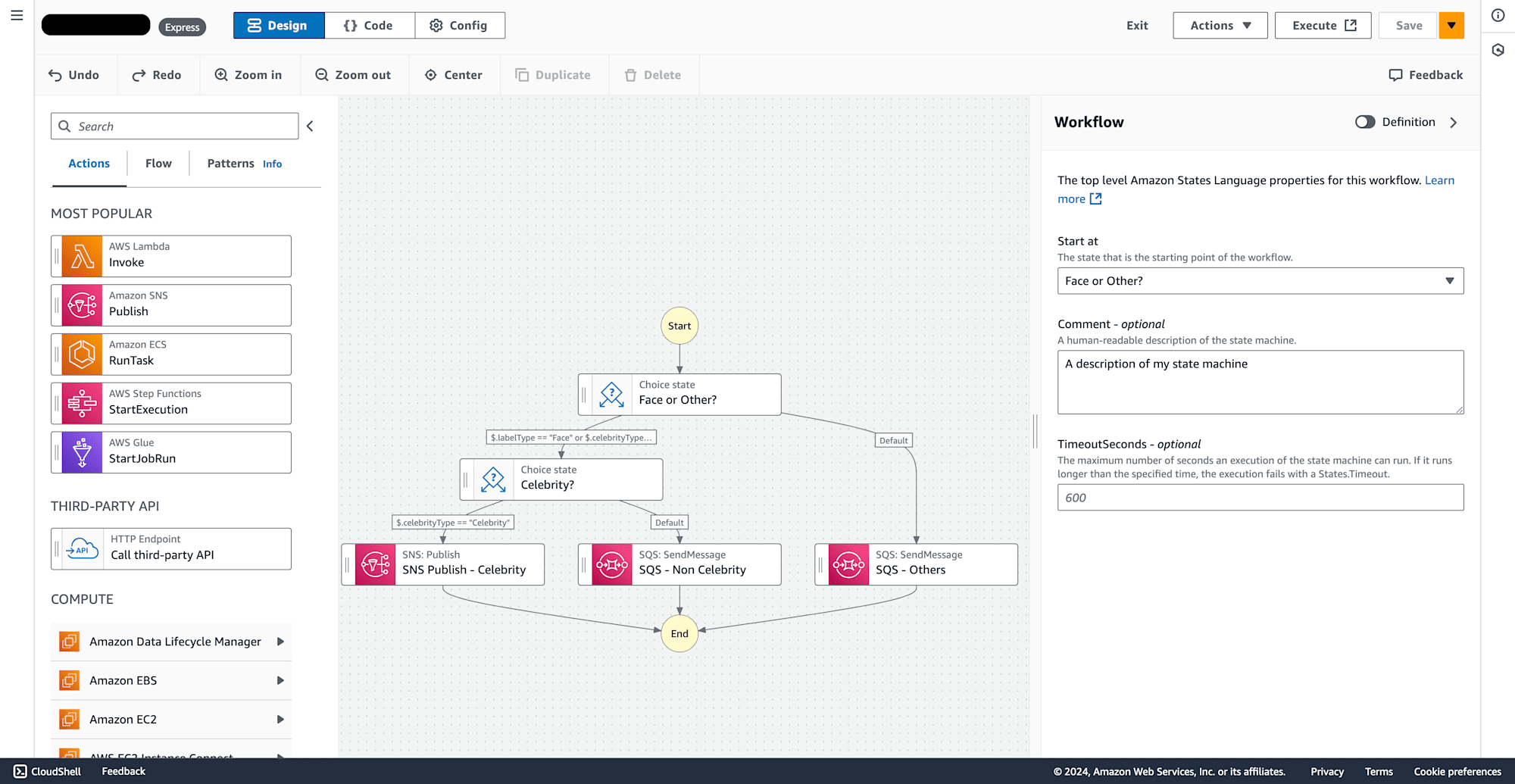Select the Flow tab
This screenshot has width=1515, height=784.
(x=158, y=164)
